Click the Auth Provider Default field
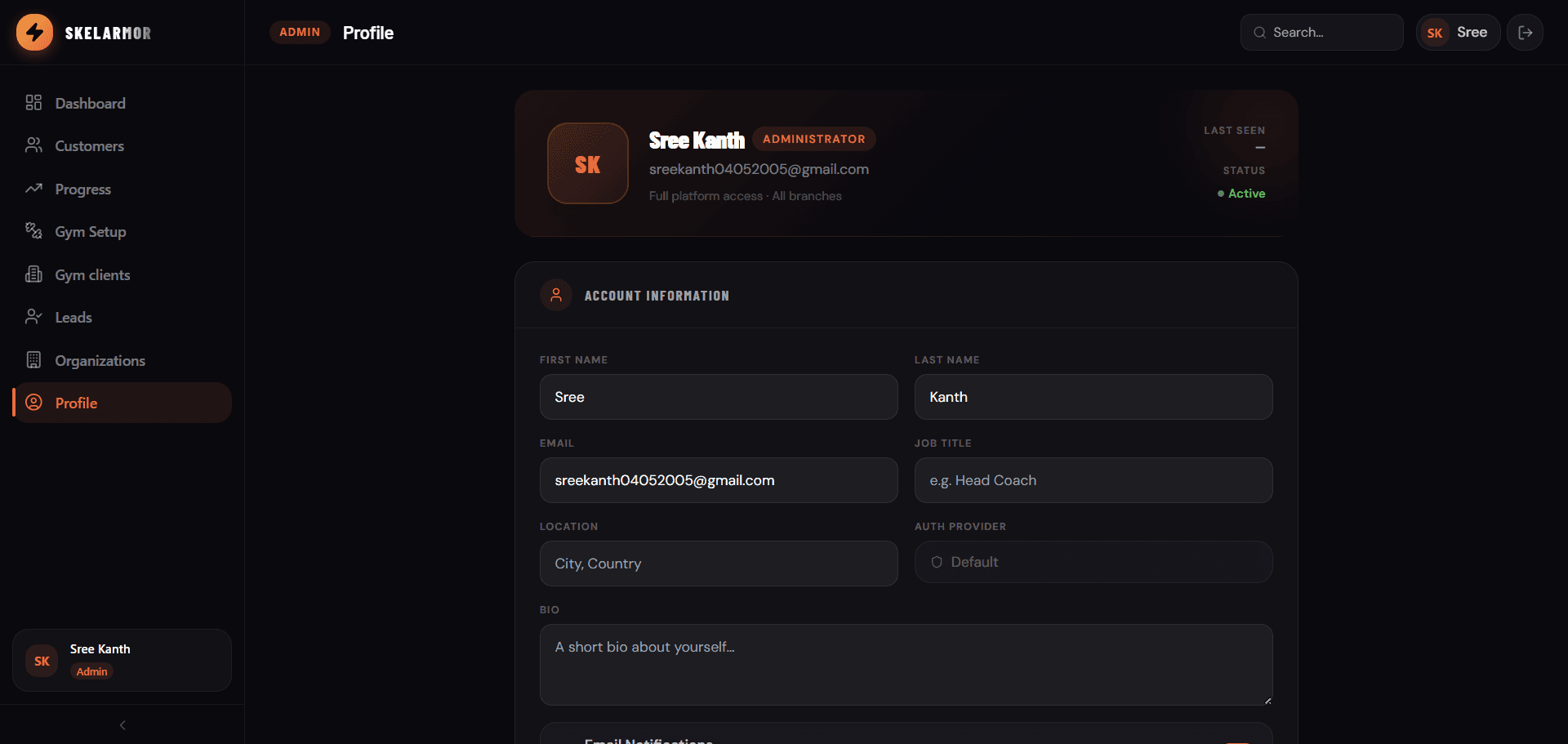Image resolution: width=1568 pixels, height=744 pixels. (1094, 562)
